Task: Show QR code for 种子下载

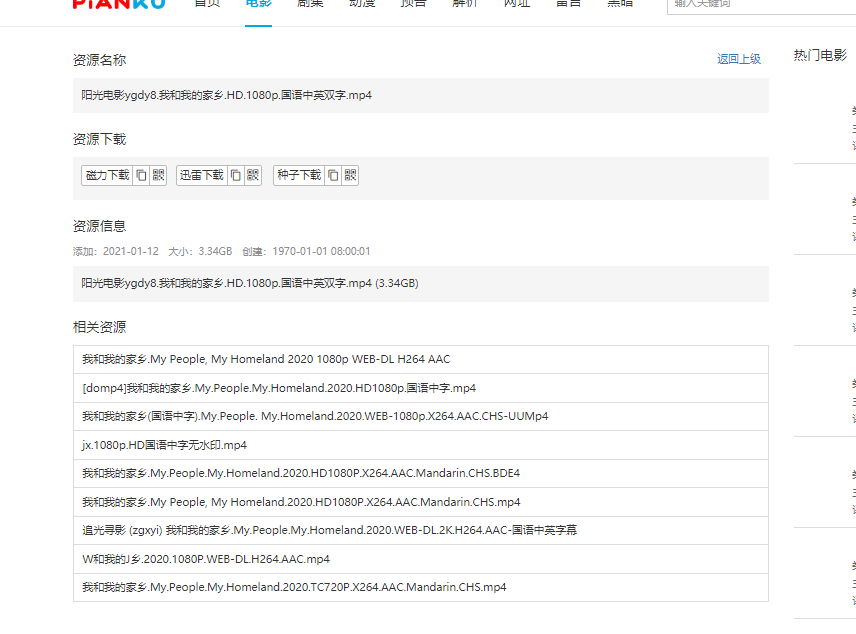Action: pyautogui.click(x=350, y=175)
